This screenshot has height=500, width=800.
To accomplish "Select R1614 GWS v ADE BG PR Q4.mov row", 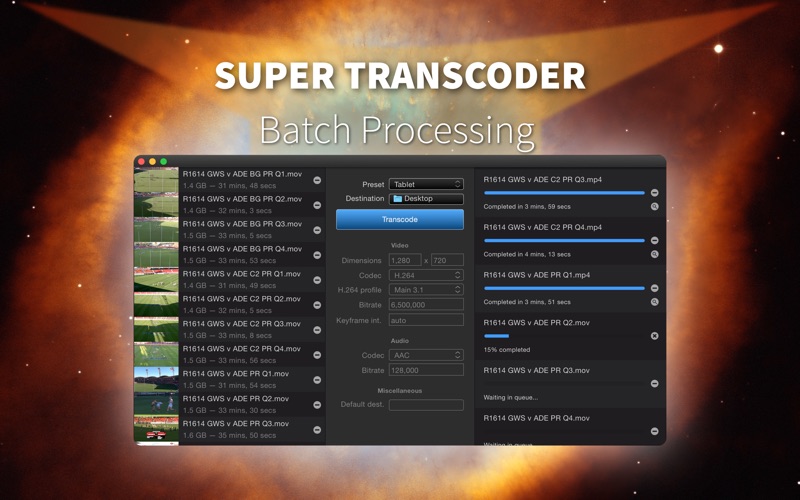I will click(230, 255).
